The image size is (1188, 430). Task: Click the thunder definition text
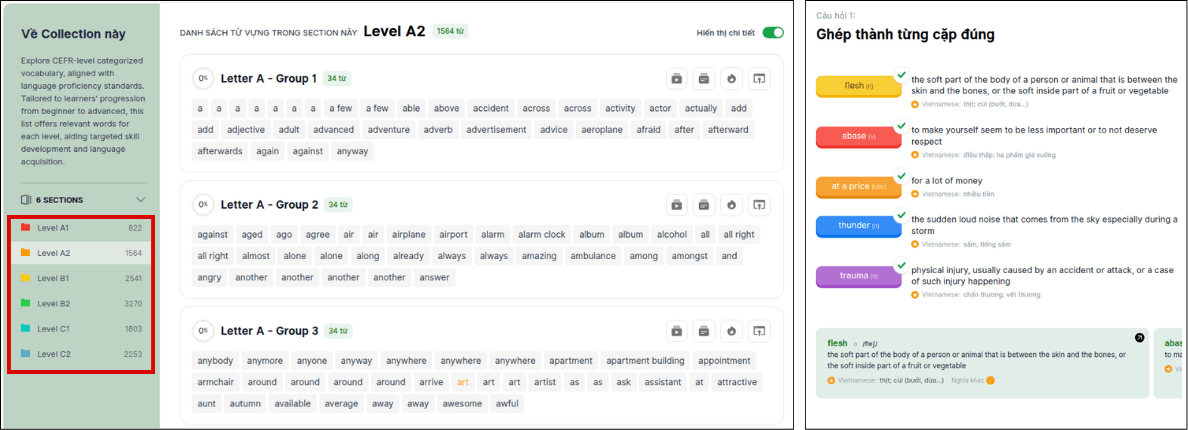tap(1043, 226)
